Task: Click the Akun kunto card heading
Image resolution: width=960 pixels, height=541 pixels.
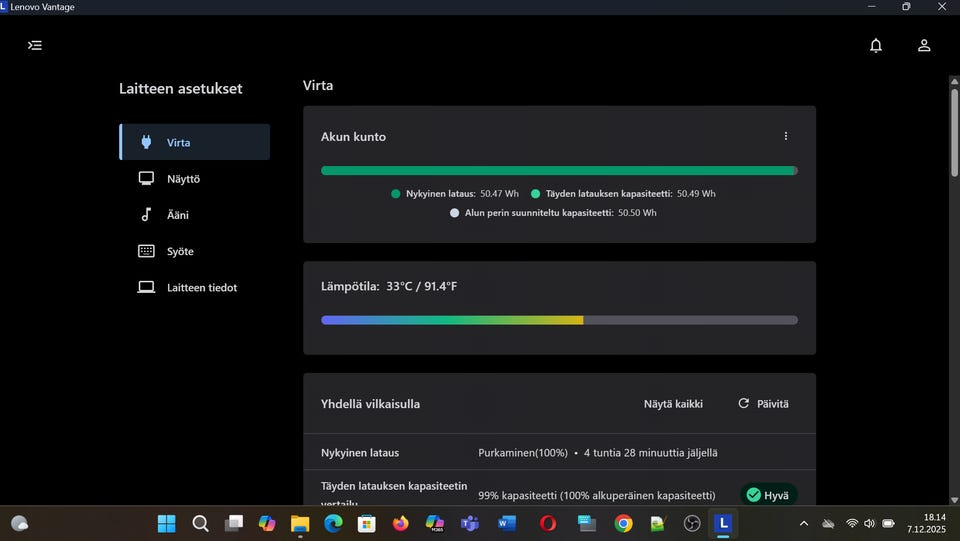Action: tap(353, 136)
